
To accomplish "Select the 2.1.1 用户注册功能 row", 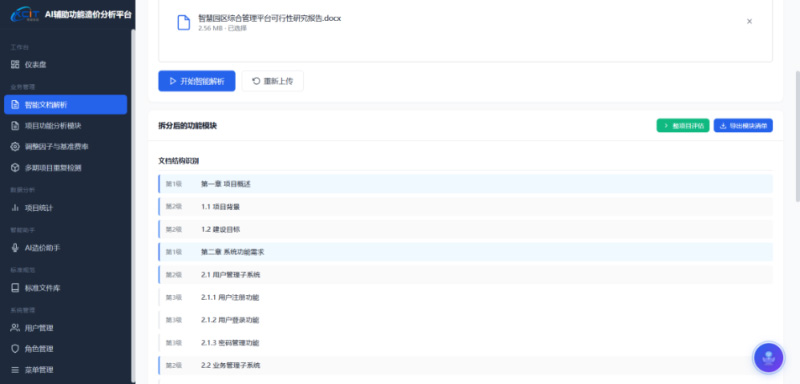I will pyautogui.click(x=465, y=297).
